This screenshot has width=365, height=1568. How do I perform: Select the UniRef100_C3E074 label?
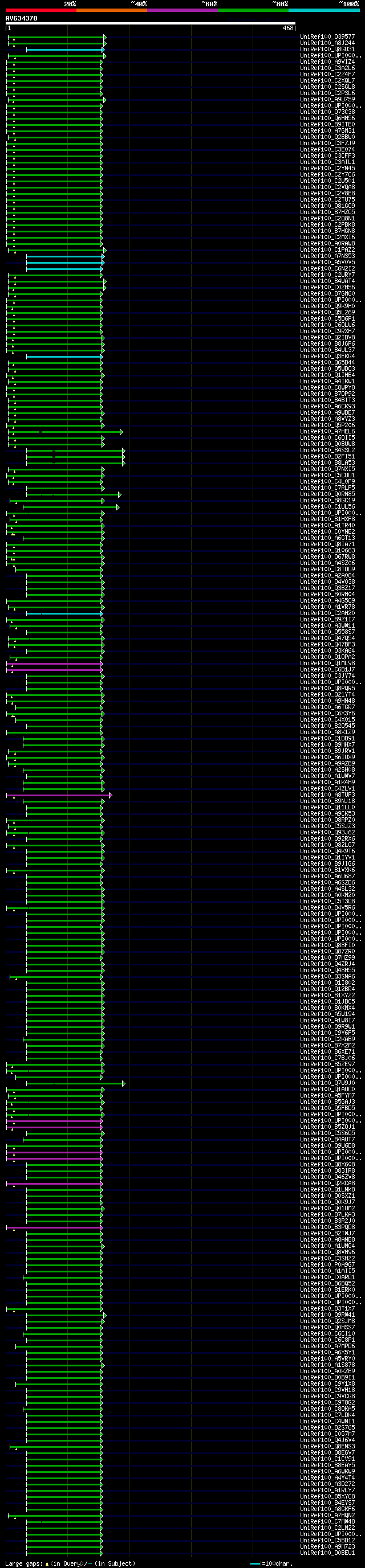coord(327,150)
